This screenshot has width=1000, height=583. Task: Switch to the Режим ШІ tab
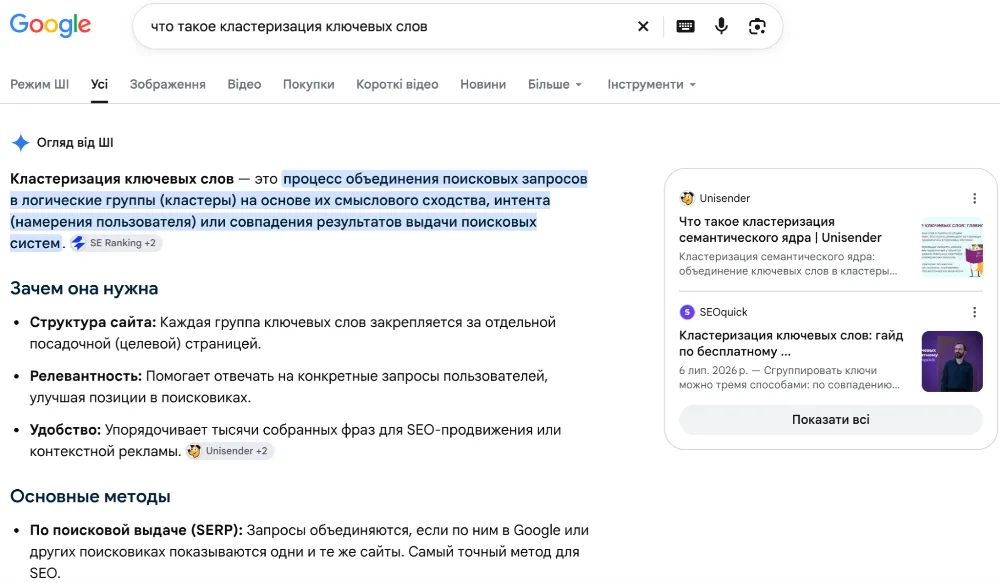40,84
